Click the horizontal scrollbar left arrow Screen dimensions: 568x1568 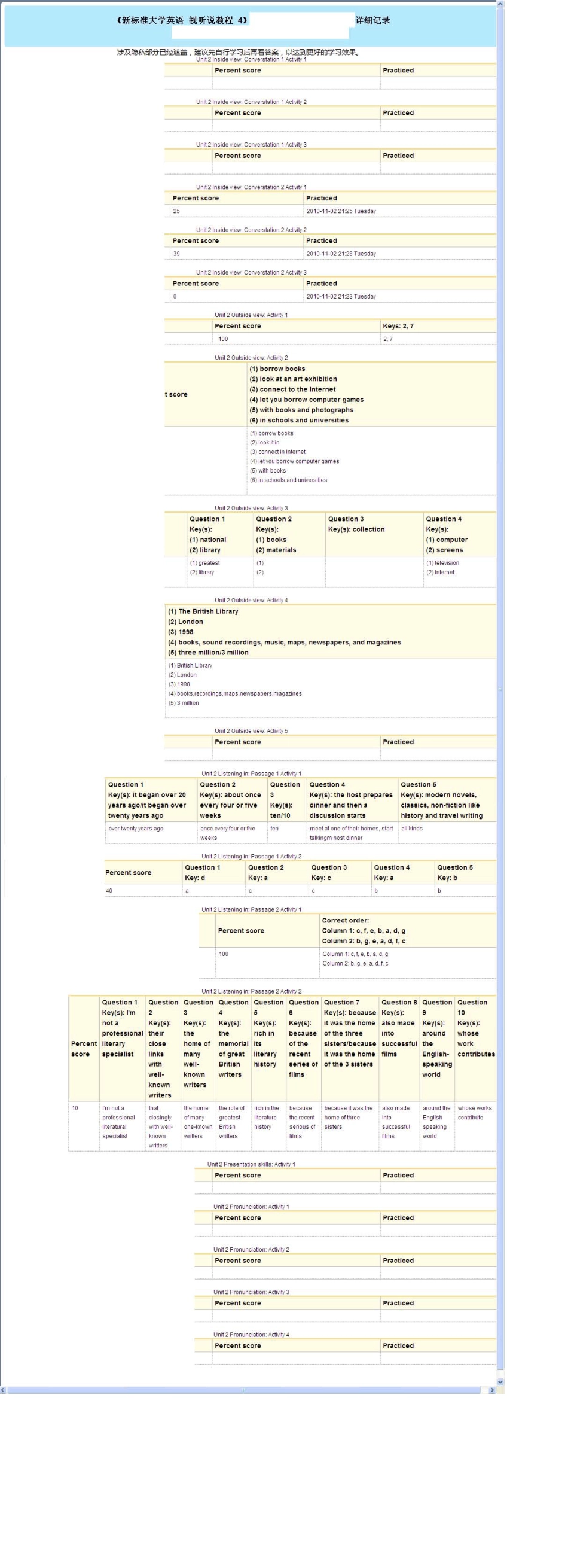point(3,1390)
